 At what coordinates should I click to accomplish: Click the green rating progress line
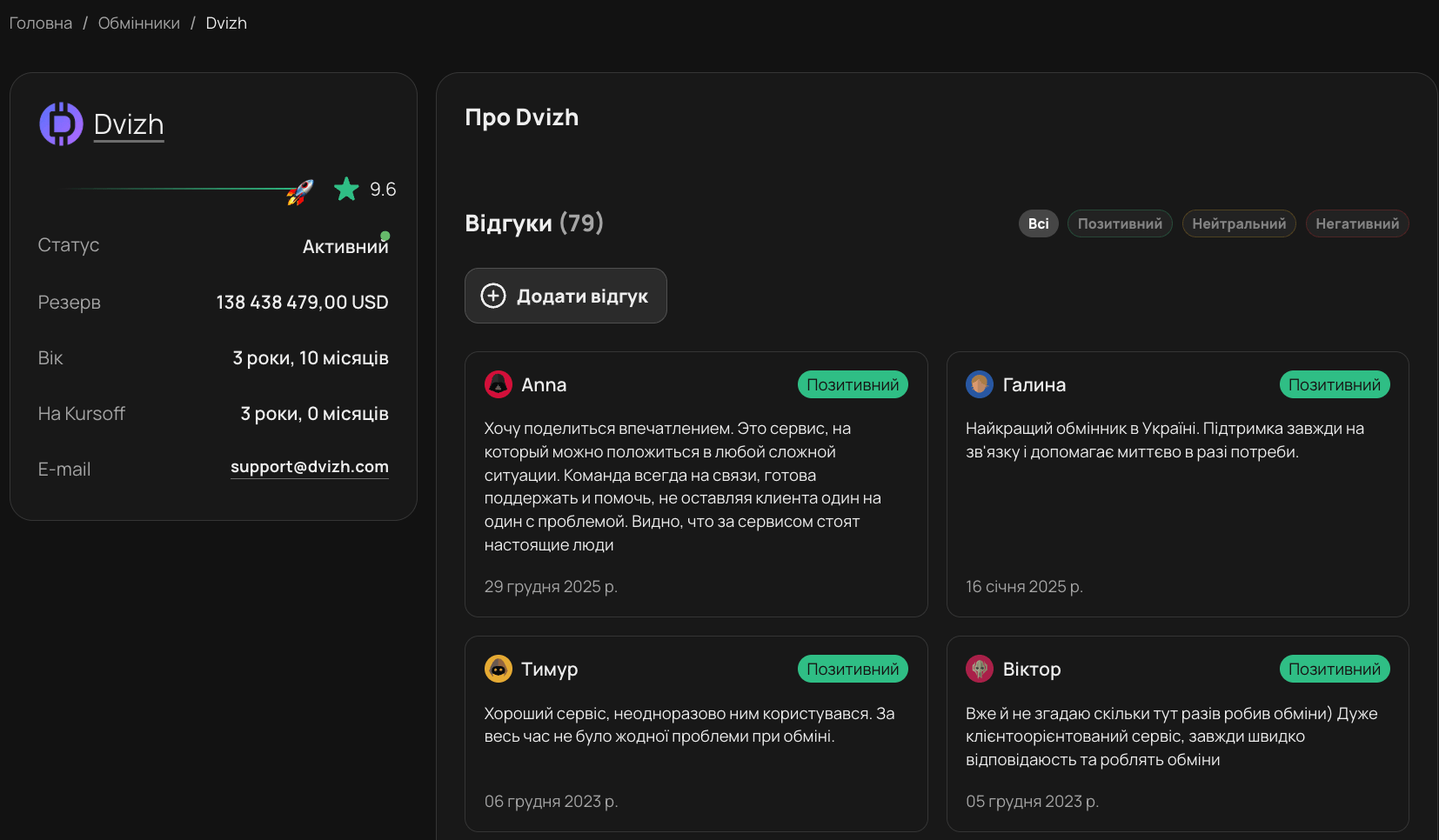coord(174,189)
